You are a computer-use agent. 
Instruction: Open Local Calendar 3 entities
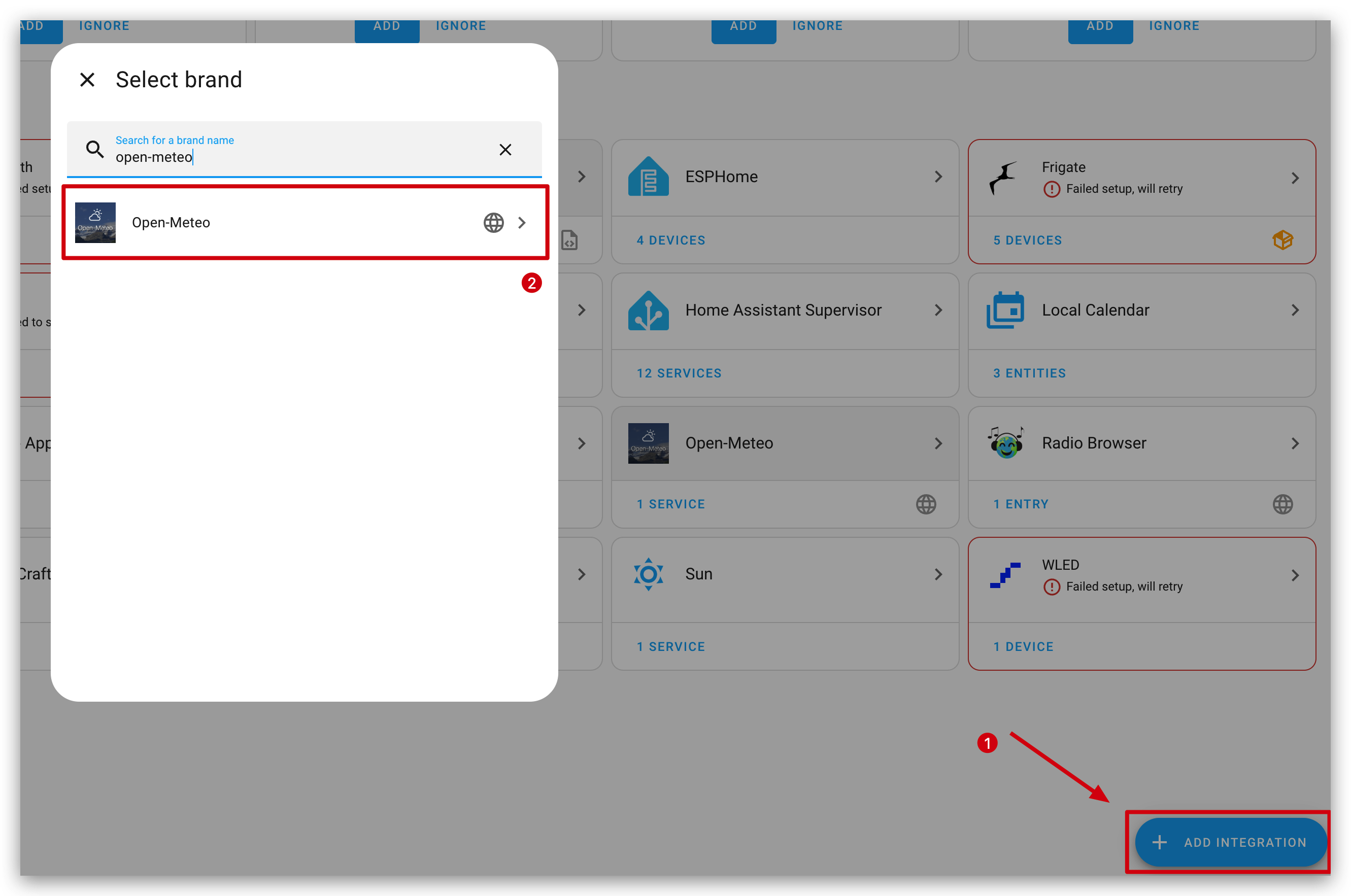(1029, 373)
